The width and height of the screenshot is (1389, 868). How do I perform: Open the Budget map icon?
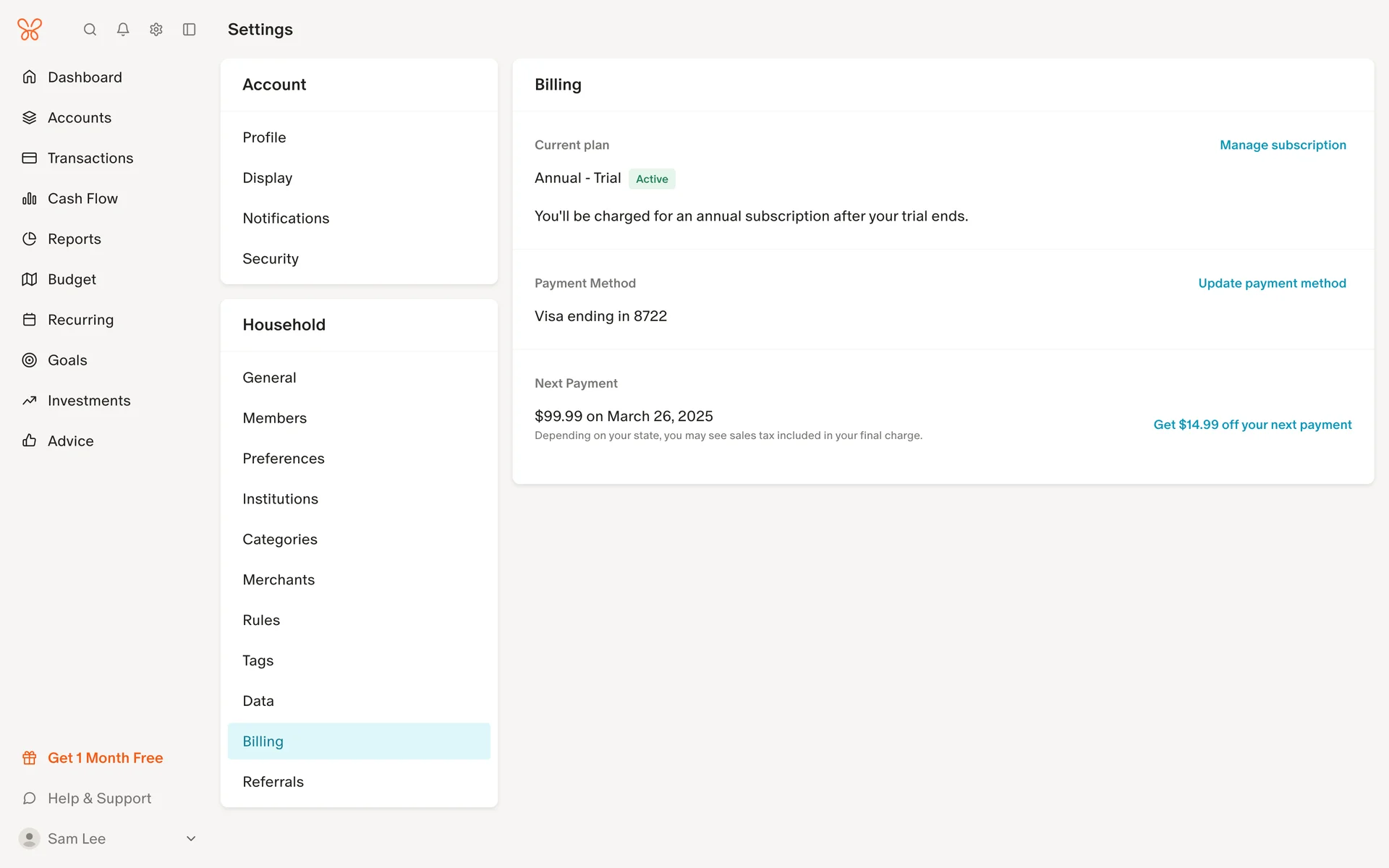[x=29, y=279]
